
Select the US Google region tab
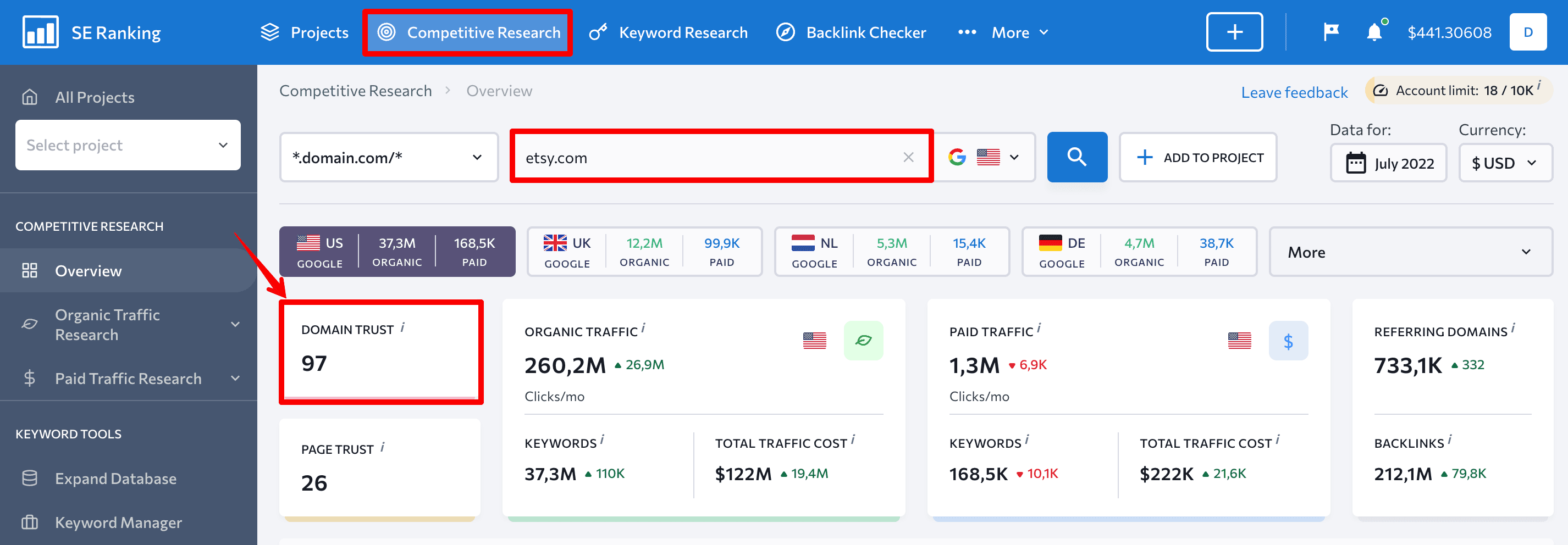coord(397,251)
